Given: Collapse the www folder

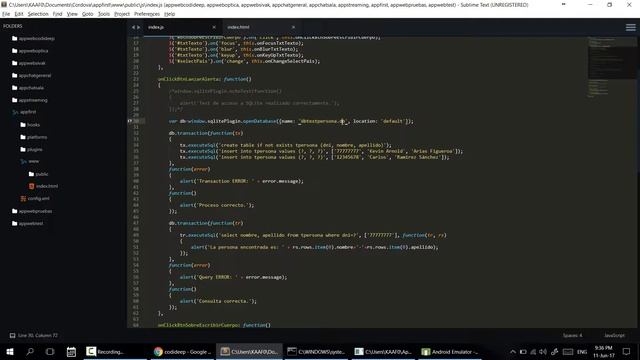Looking at the screenshot, I should tap(30, 161).
